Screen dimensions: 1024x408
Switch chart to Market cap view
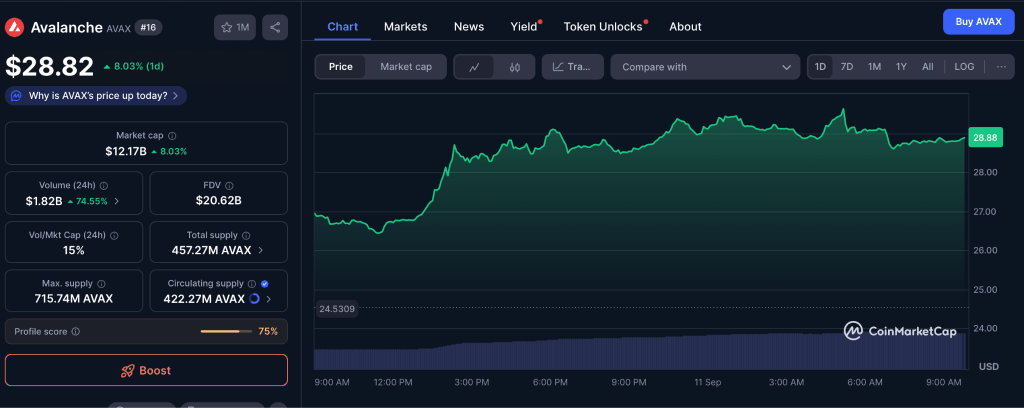click(x=406, y=67)
